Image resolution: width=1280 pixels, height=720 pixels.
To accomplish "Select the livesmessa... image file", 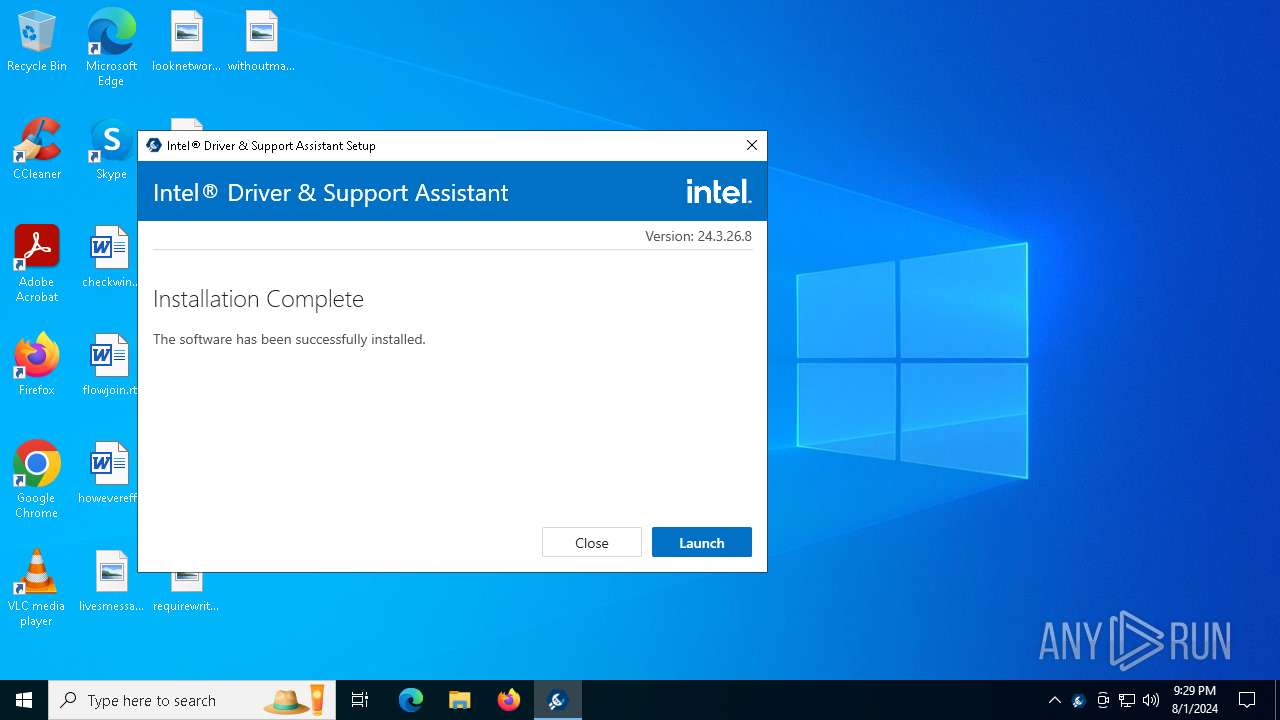I will [x=111, y=582].
